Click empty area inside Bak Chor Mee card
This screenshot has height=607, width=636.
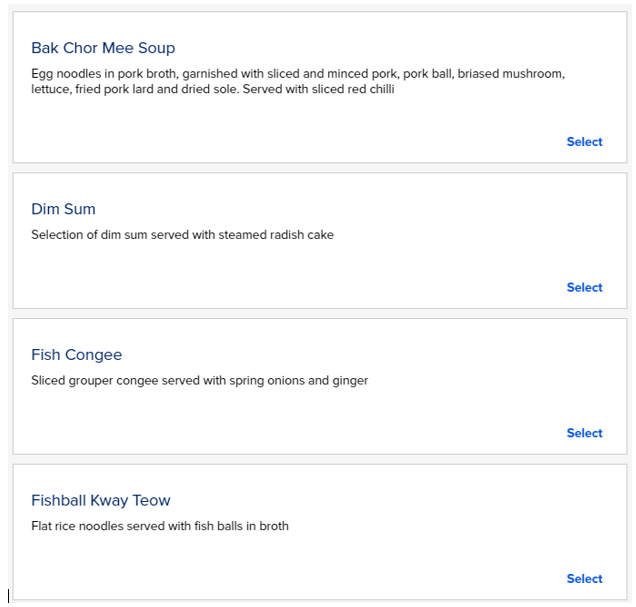click(300, 130)
